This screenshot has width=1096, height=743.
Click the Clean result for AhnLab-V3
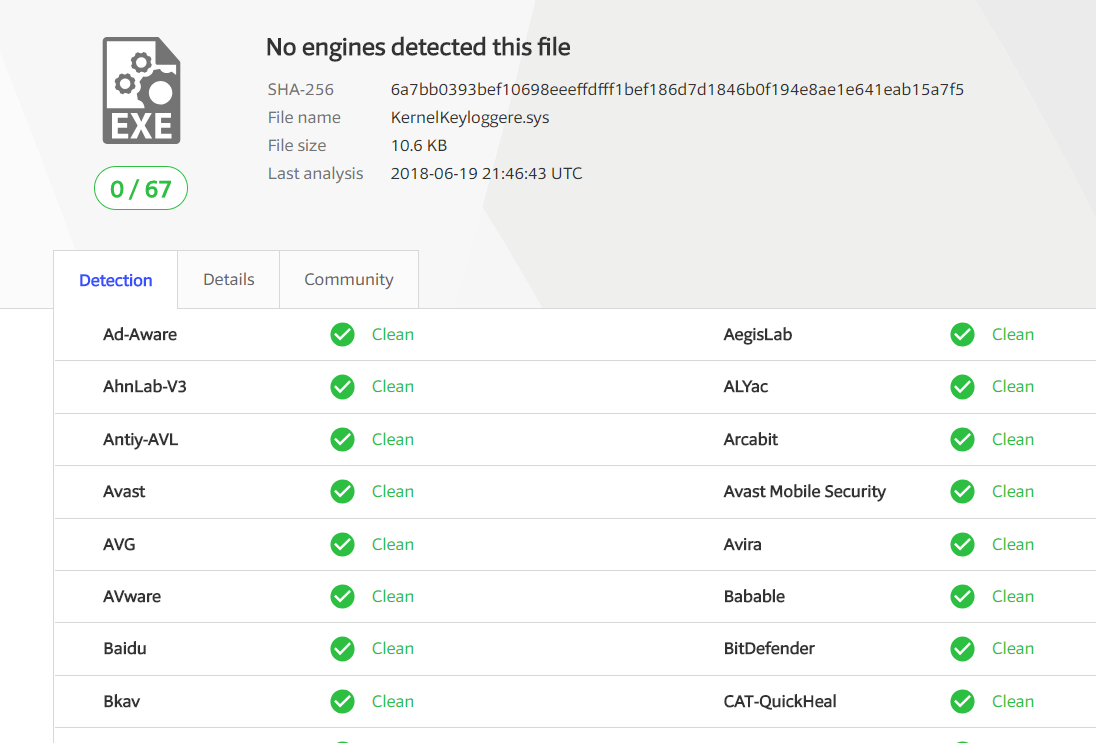coord(393,387)
